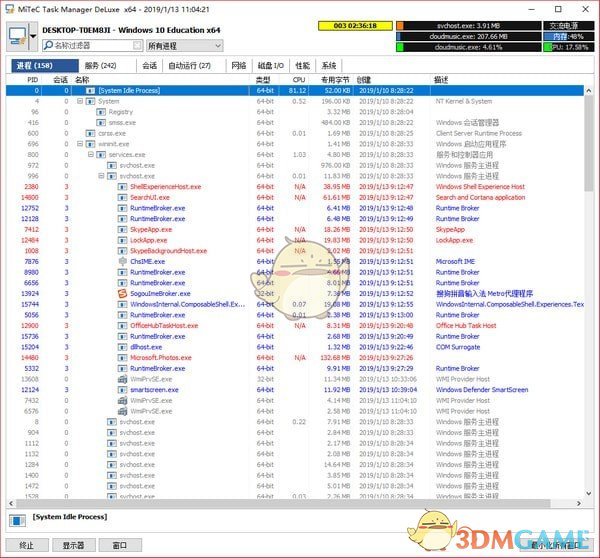Collapse the services.exe tree node
This screenshot has width=600, height=558.
[91, 155]
